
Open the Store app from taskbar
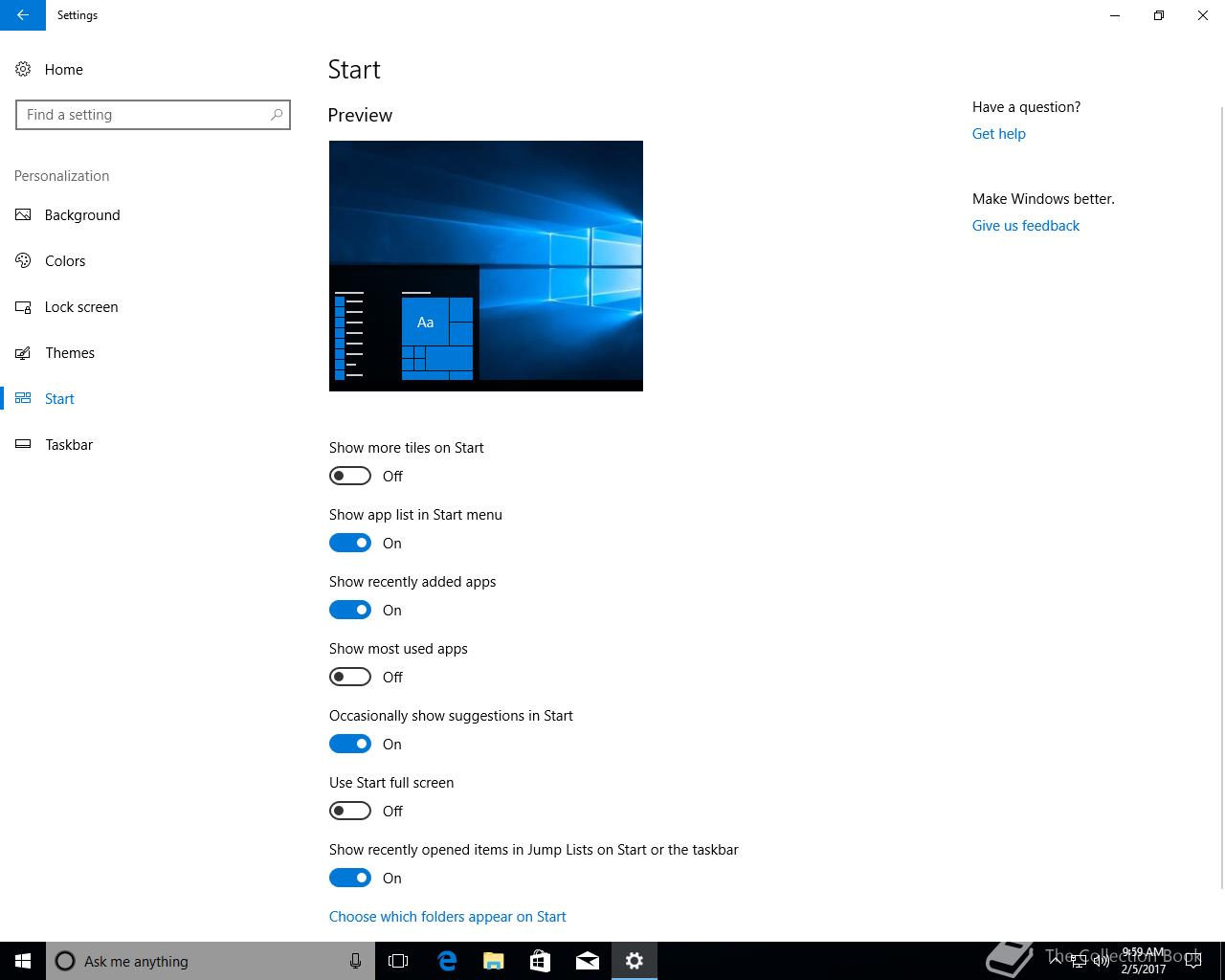pyautogui.click(x=540, y=961)
